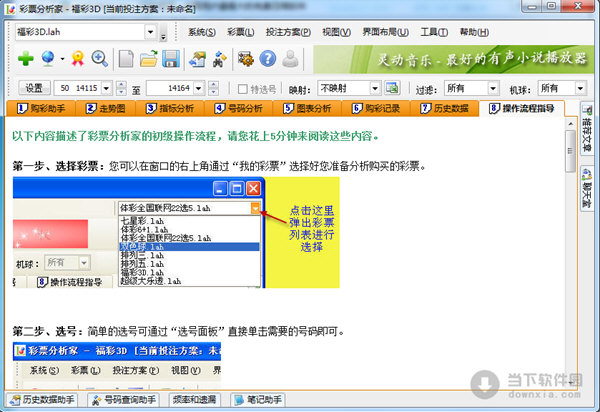Open the 界面布局(U) menu

tap(385, 32)
